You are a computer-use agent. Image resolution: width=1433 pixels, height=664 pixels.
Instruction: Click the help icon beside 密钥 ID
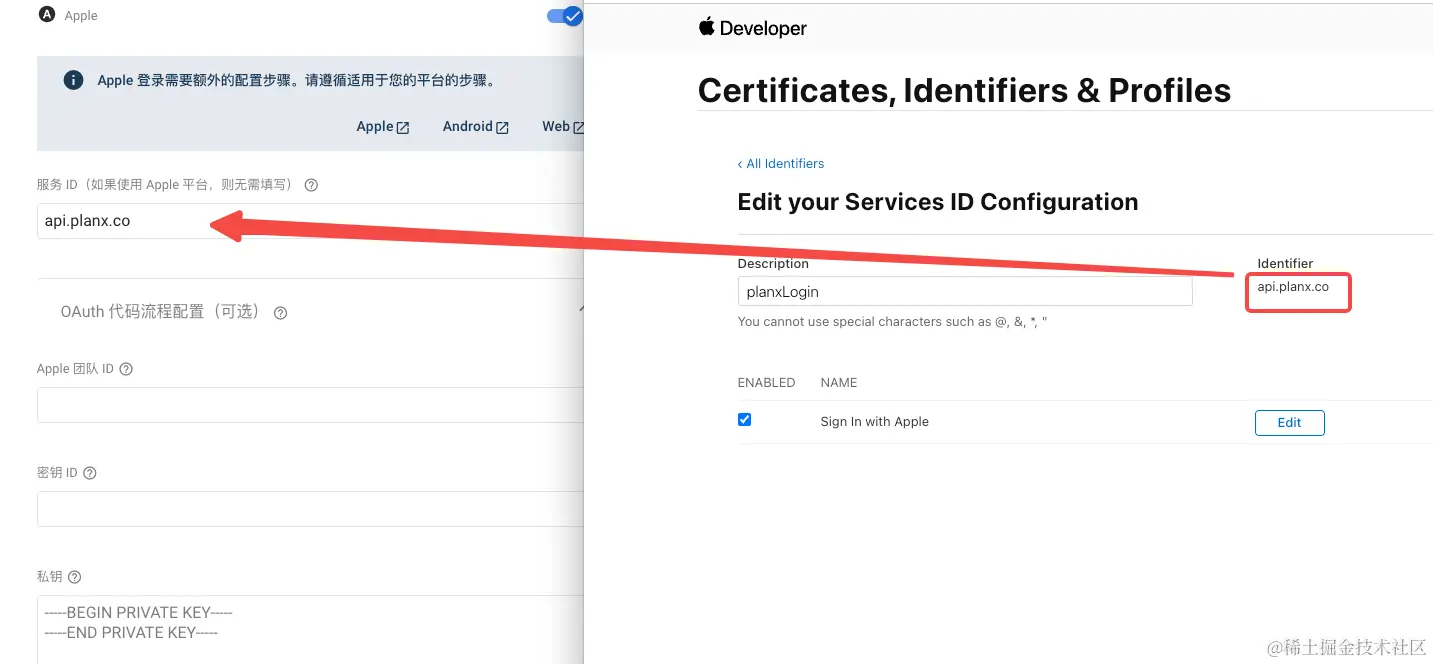point(90,473)
